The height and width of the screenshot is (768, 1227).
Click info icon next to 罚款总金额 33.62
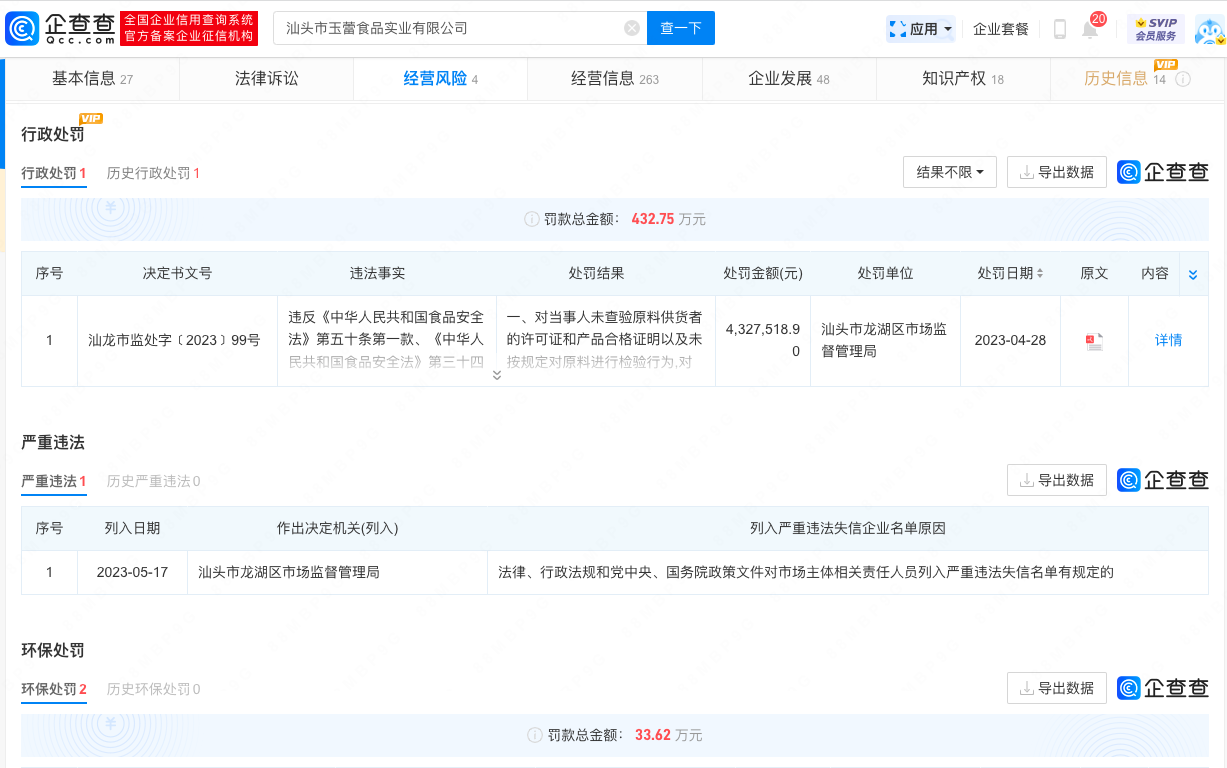pyautogui.click(x=535, y=735)
